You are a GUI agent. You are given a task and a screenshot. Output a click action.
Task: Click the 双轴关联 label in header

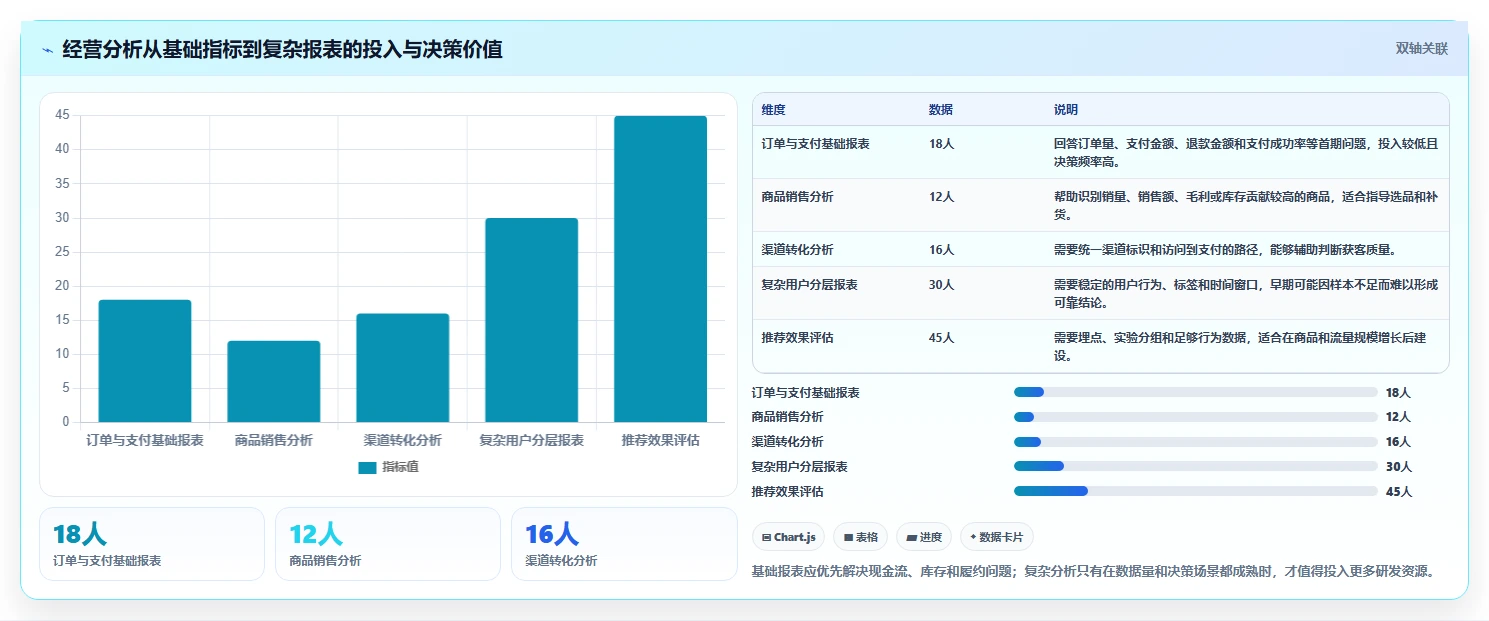pos(1421,49)
